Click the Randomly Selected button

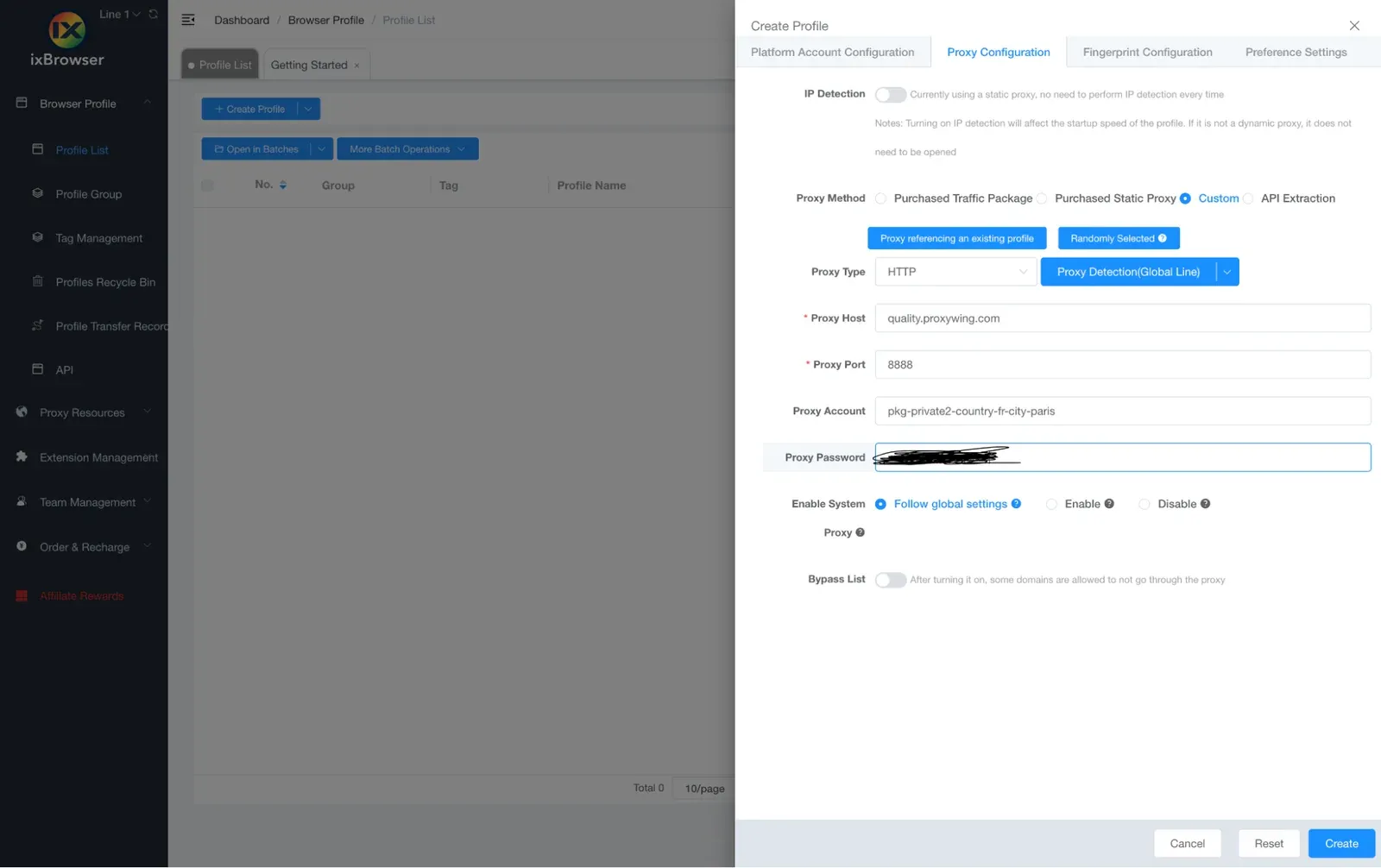tap(1119, 238)
